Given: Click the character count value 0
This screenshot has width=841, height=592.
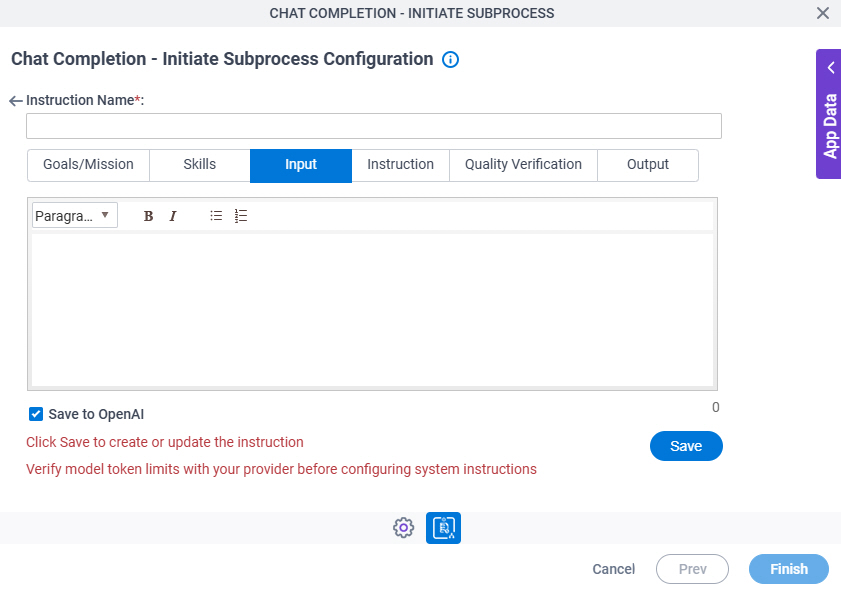Looking at the screenshot, I should click(715, 408).
